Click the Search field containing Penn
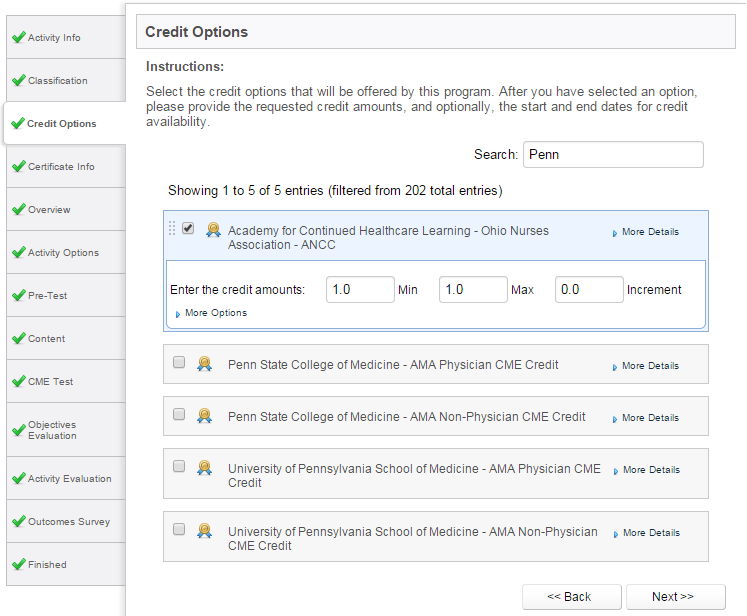This screenshot has height=616, width=747. pos(613,154)
